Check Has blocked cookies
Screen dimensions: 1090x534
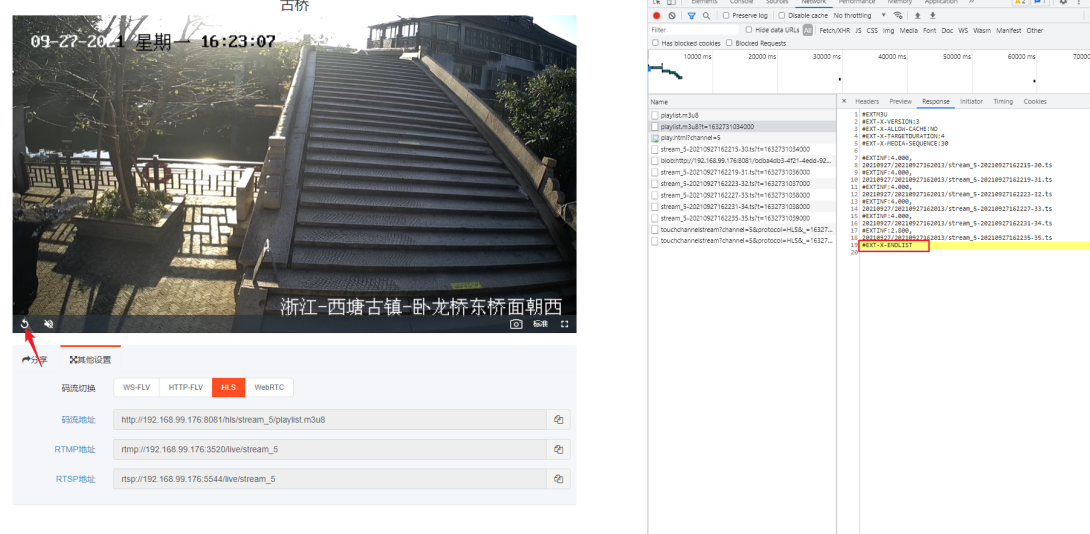click(655, 43)
